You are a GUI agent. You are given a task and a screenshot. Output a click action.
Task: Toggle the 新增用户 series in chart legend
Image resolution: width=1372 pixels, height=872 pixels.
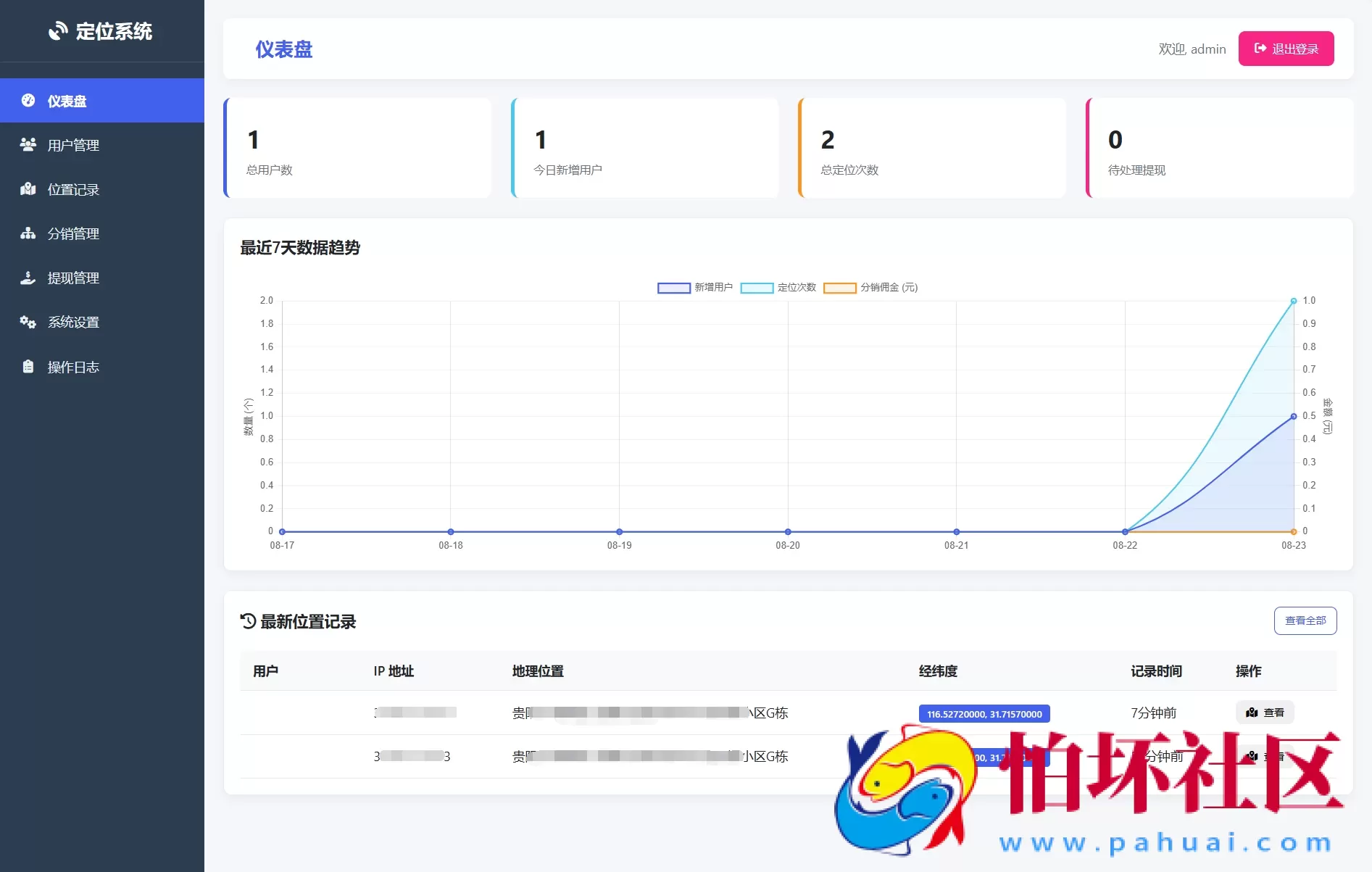(x=694, y=288)
